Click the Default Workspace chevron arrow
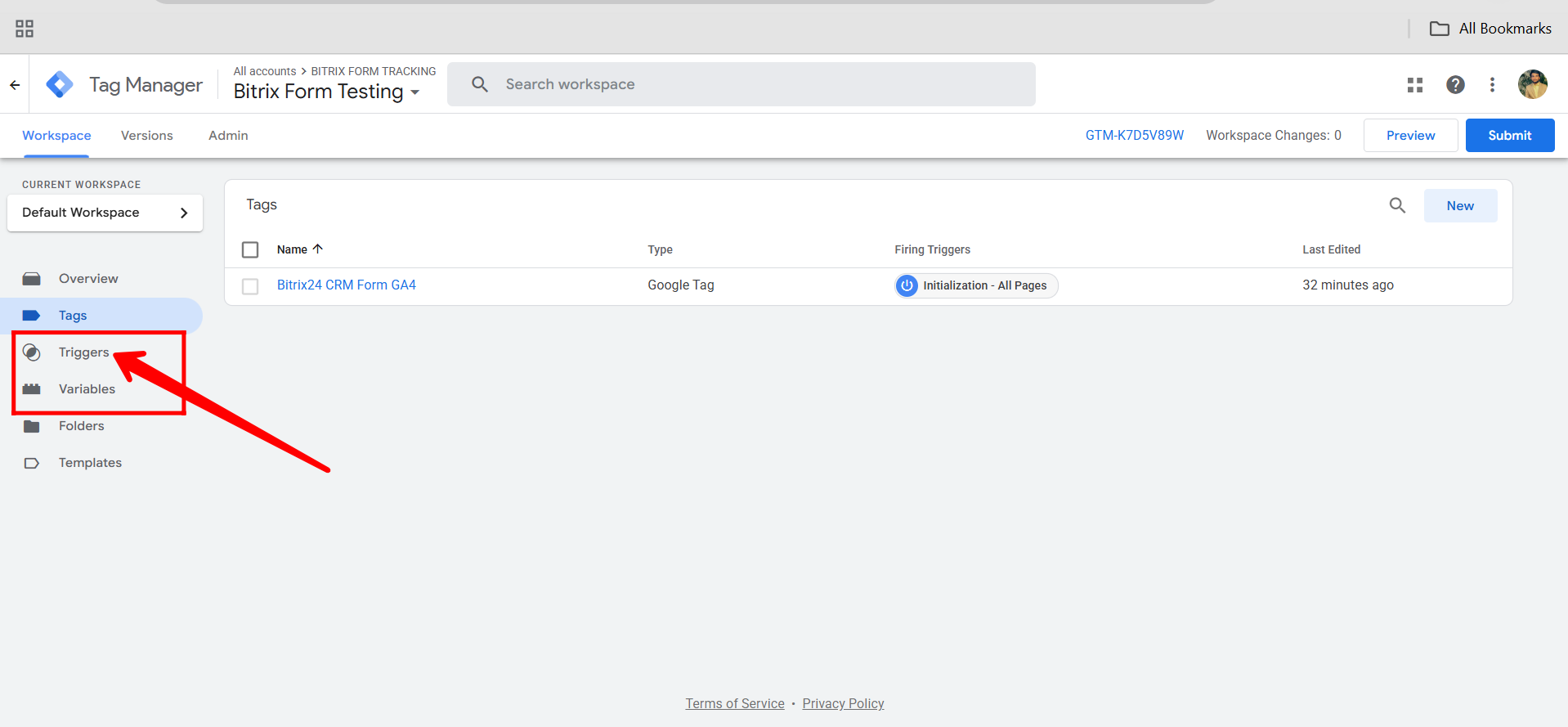This screenshot has width=1568, height=727. [x=184, y=213]
